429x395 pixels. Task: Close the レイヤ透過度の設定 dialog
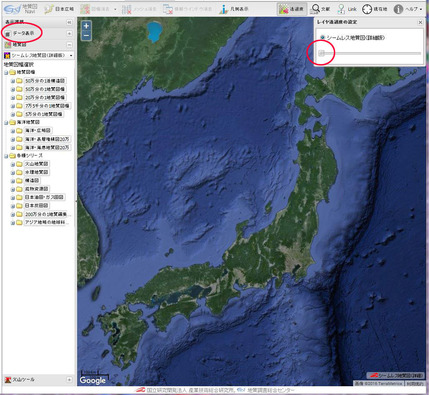(x=420, y=22)
